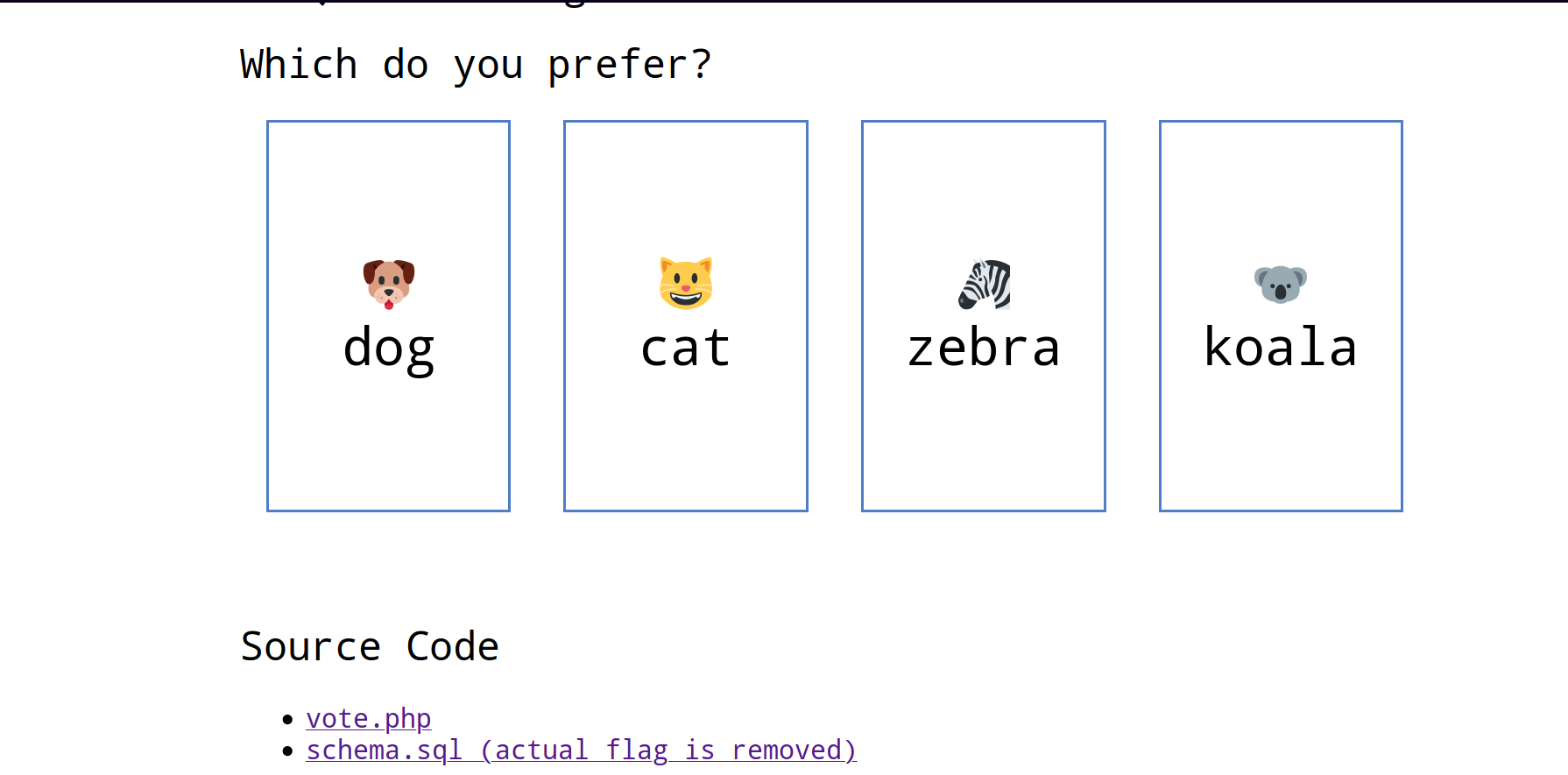Screen dimensions: 1568x775
Task: Click blank space below the koala label in its card
Action: [x=1281, y=447]
